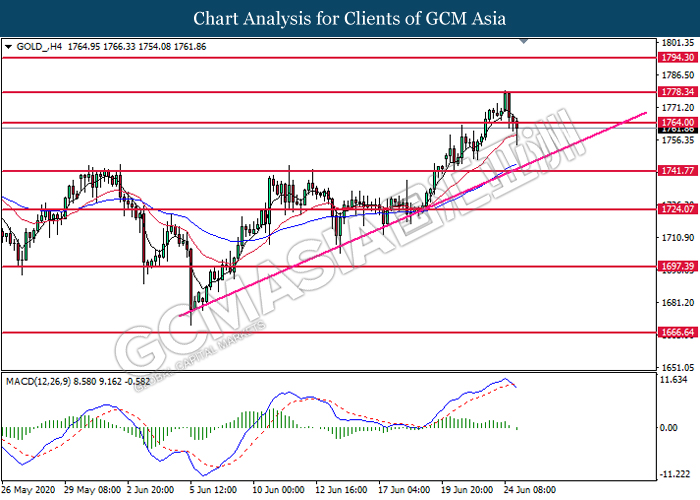Select the 1666.64 price level label

pos(678,332)
